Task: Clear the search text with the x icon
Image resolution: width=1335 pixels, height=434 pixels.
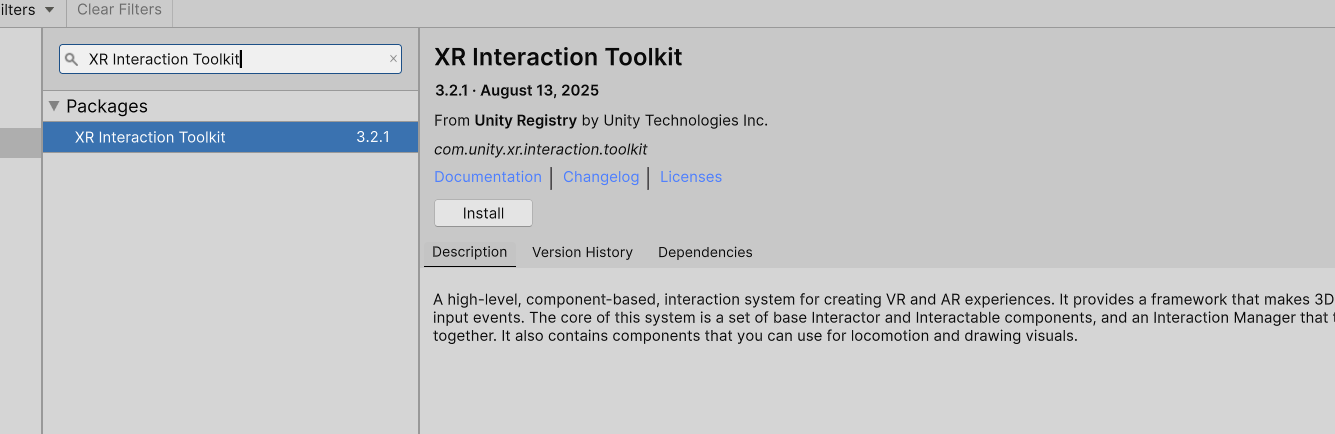Action: (393, 59)
